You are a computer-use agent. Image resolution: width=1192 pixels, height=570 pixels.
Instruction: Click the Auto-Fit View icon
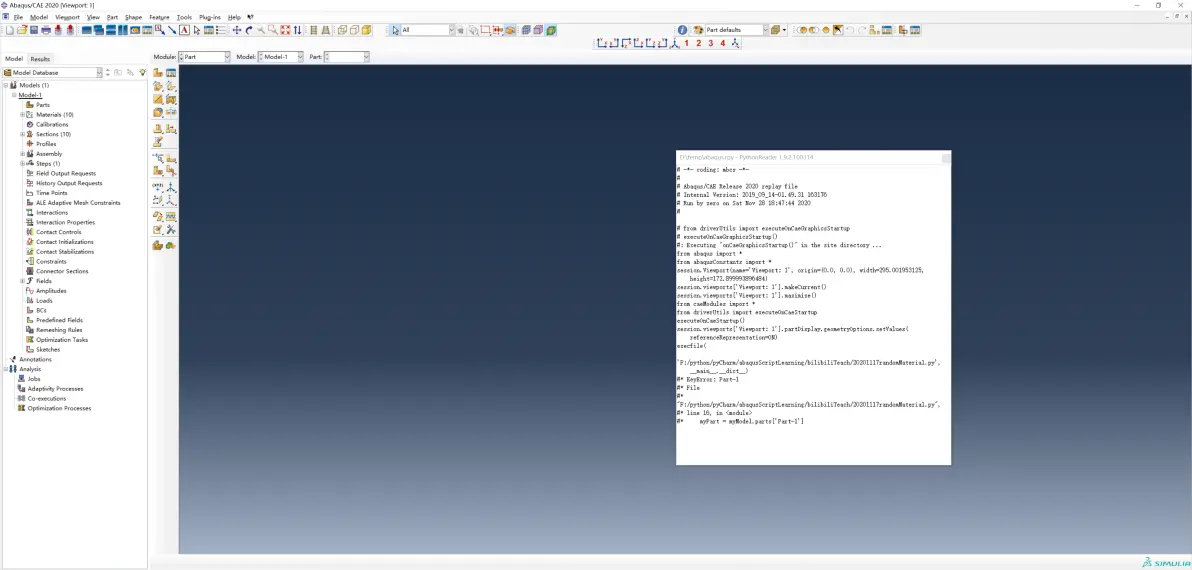285,30
